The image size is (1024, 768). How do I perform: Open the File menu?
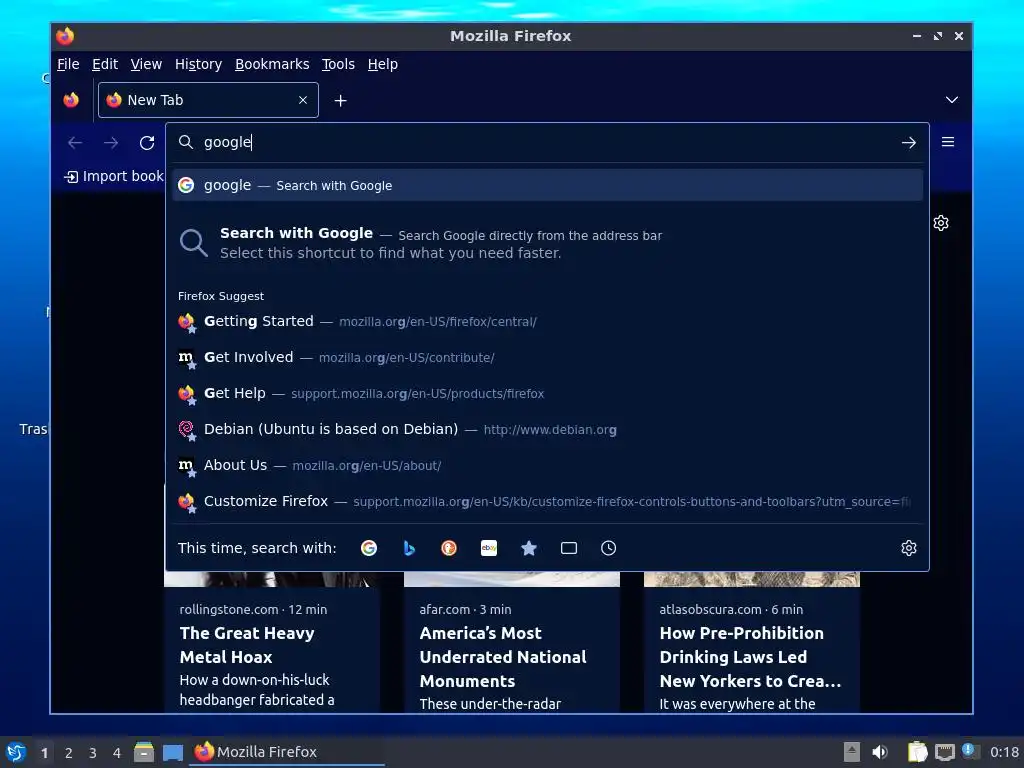pos(68,64)
